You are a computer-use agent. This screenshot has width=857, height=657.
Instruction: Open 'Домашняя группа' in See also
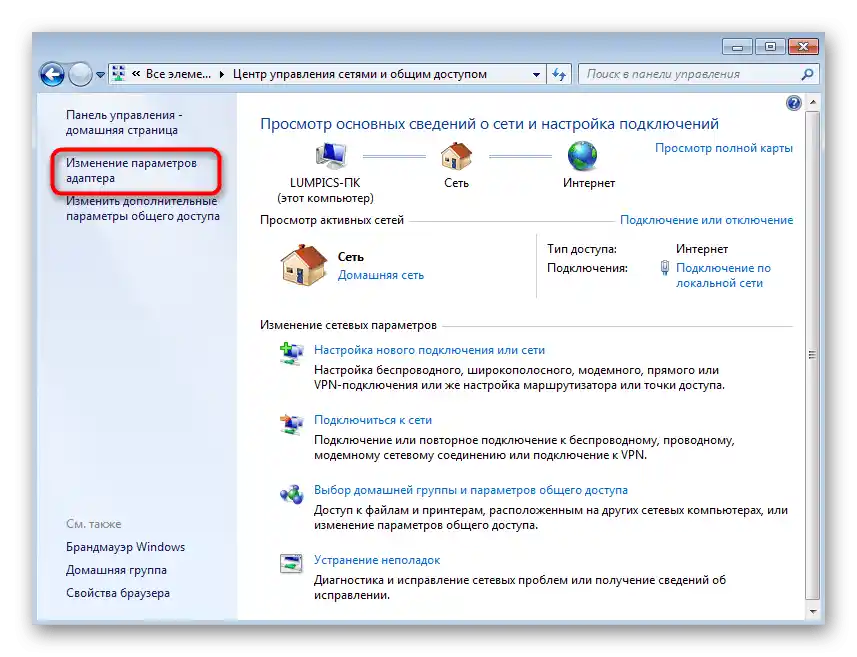(x=116, y=570)
